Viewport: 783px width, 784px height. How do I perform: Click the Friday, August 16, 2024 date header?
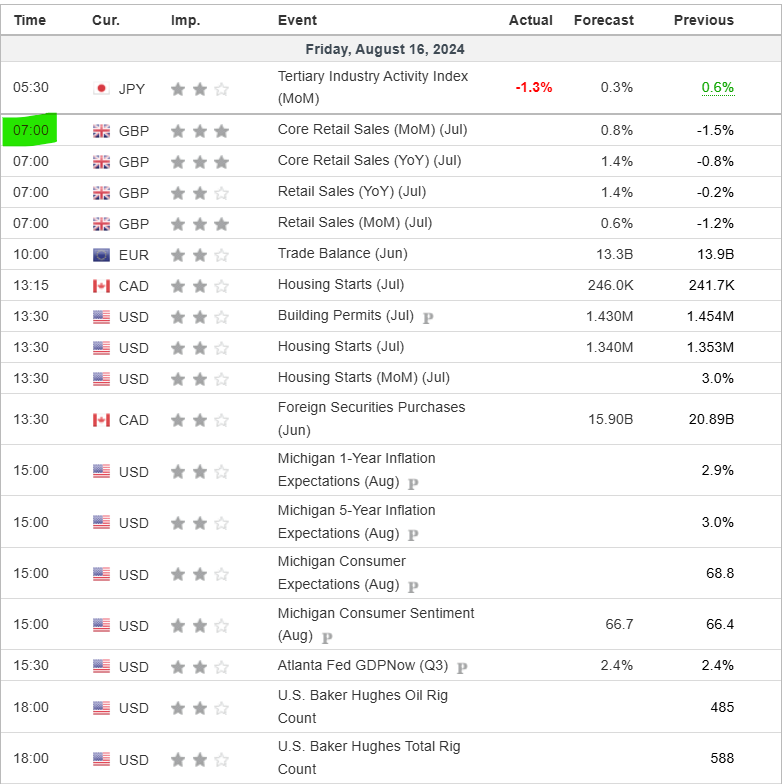pos(385,49)
